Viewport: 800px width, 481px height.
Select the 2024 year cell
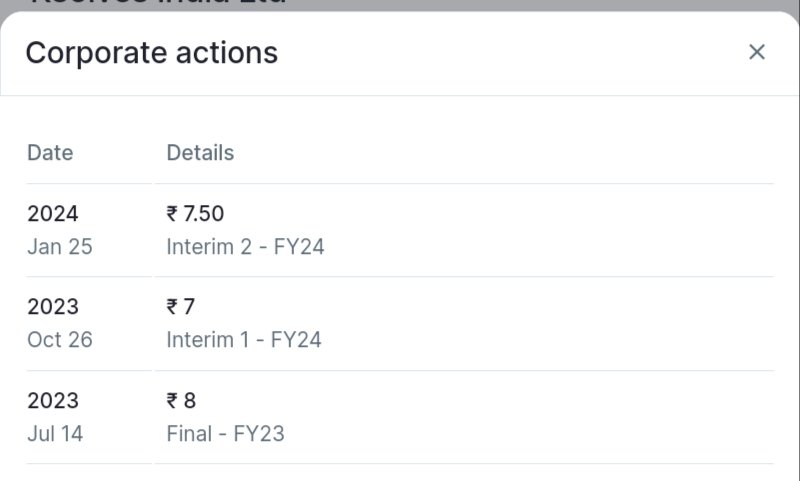click(x=53, y=213)
